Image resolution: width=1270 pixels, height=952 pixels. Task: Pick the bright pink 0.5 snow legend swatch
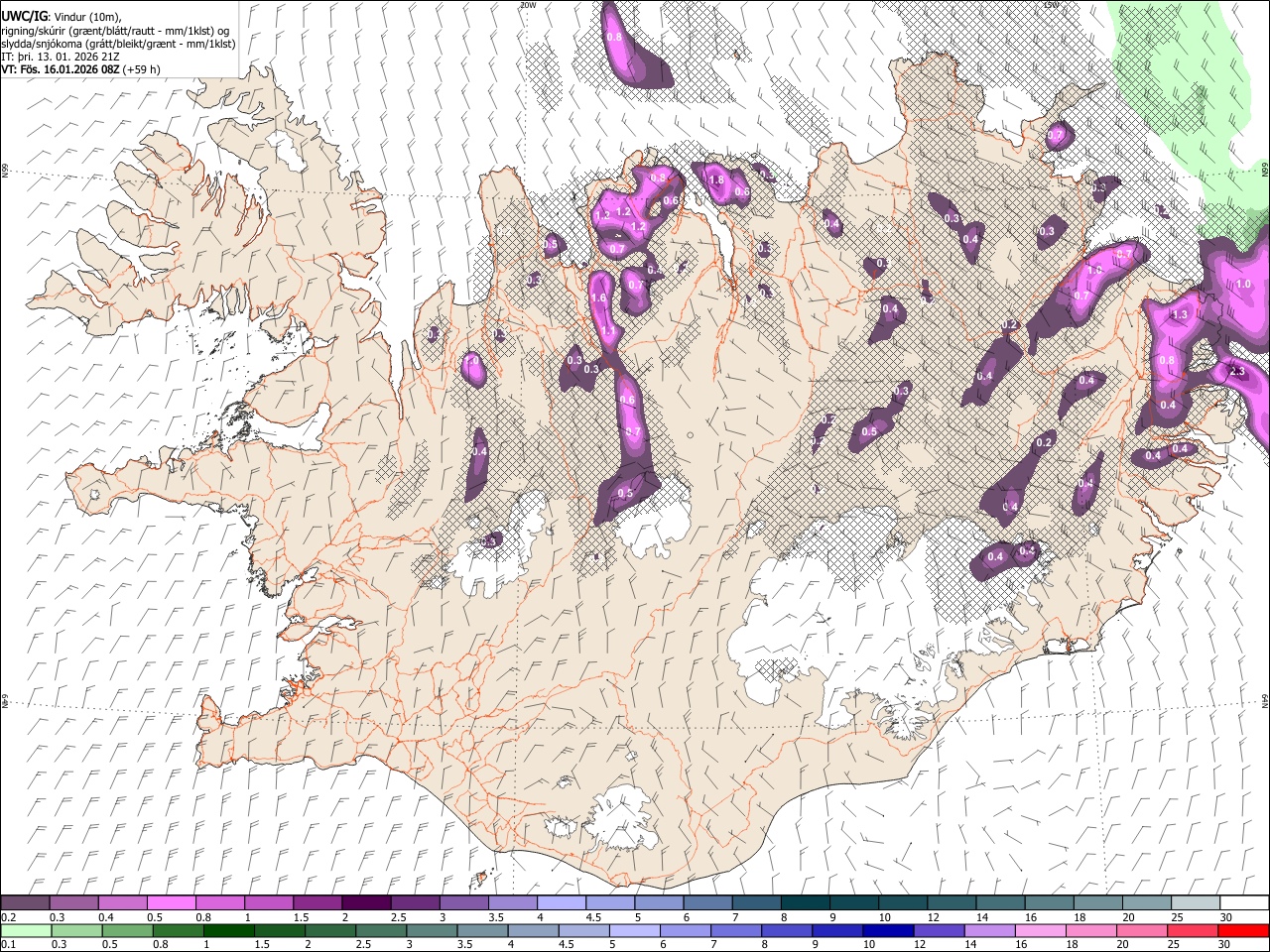(171, 902)
